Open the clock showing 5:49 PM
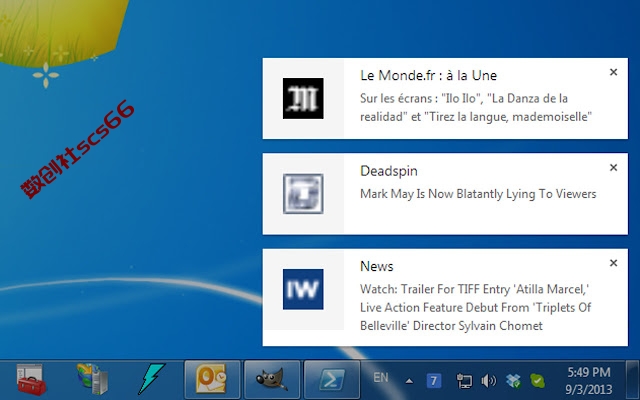Image resolution: width=640 pixels, height=400 pixels. click(x=589, y=380)
